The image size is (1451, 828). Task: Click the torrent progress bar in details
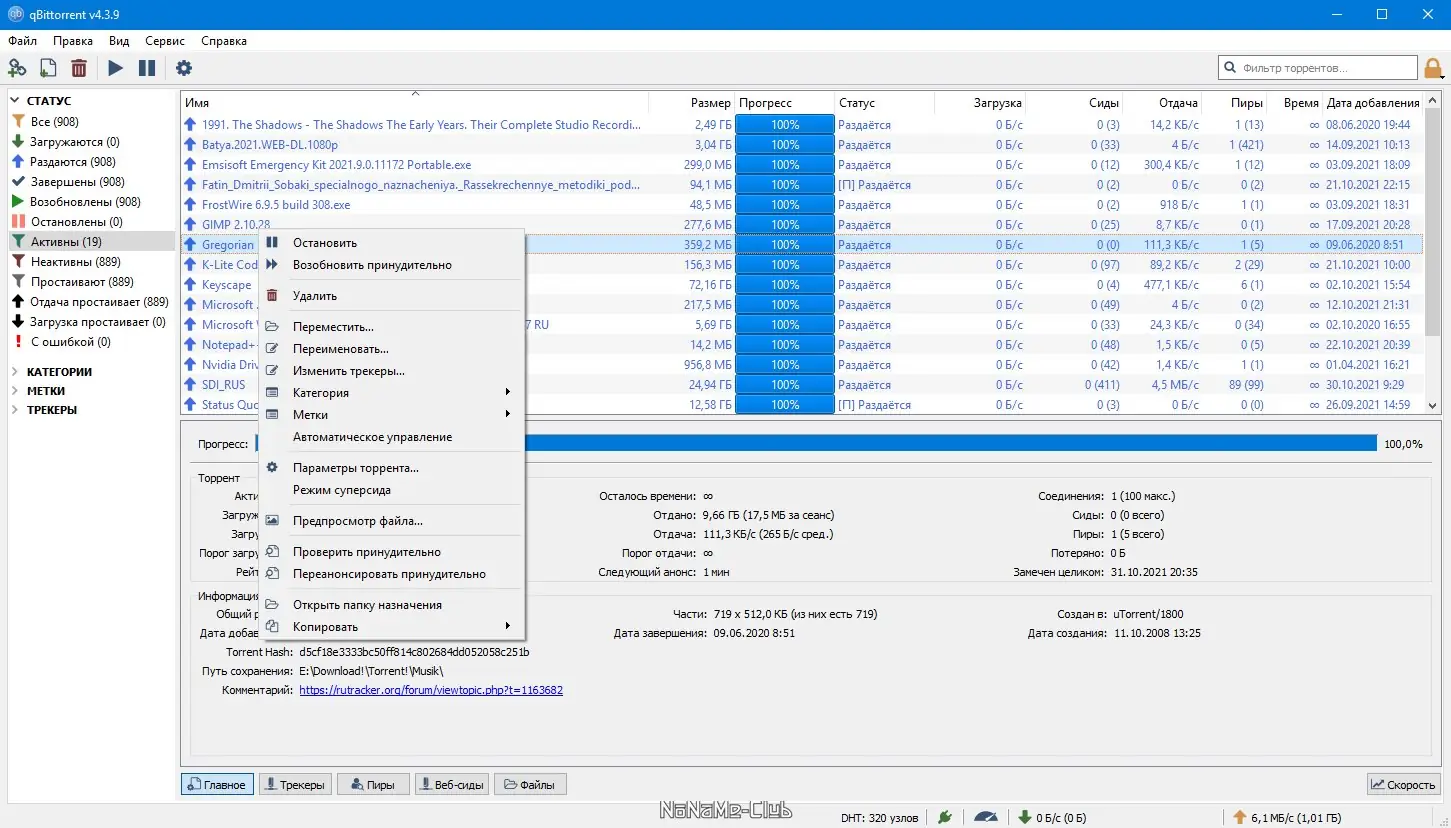[x=948, y=444]
